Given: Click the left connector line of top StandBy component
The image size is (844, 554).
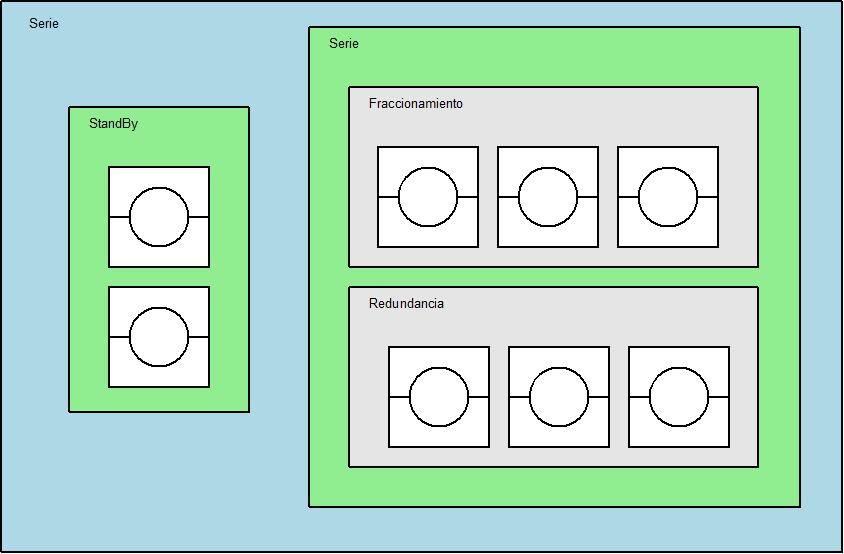Looking at the screenshot, I should coord(119,217).
